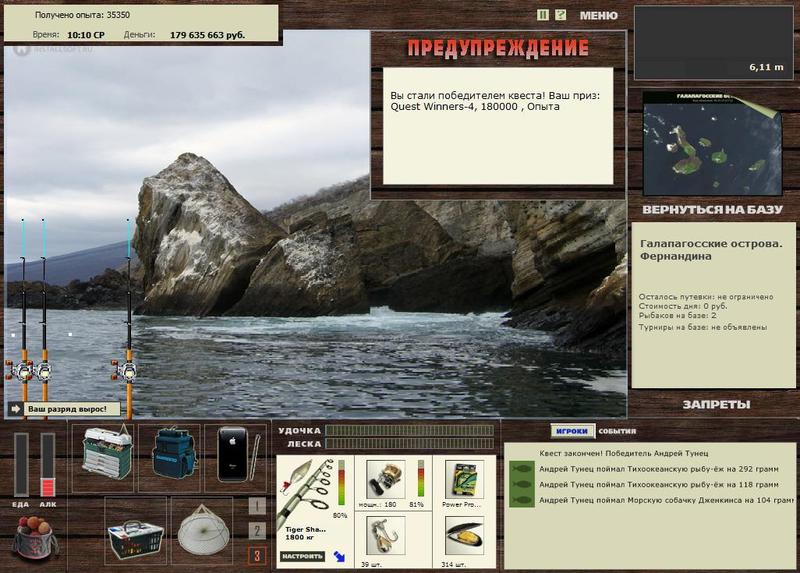This screenshot has height=573, width=800.
Task: Open the phone with stylus icon
Action: (238, 455)
